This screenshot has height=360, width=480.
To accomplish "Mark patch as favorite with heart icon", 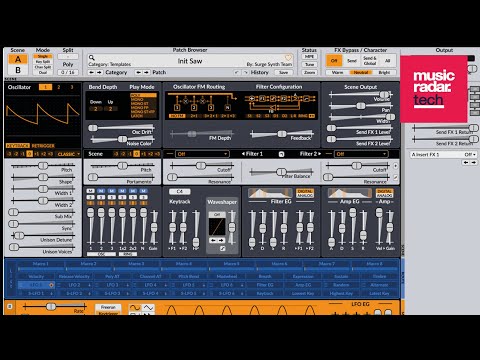I will [288, 57].
